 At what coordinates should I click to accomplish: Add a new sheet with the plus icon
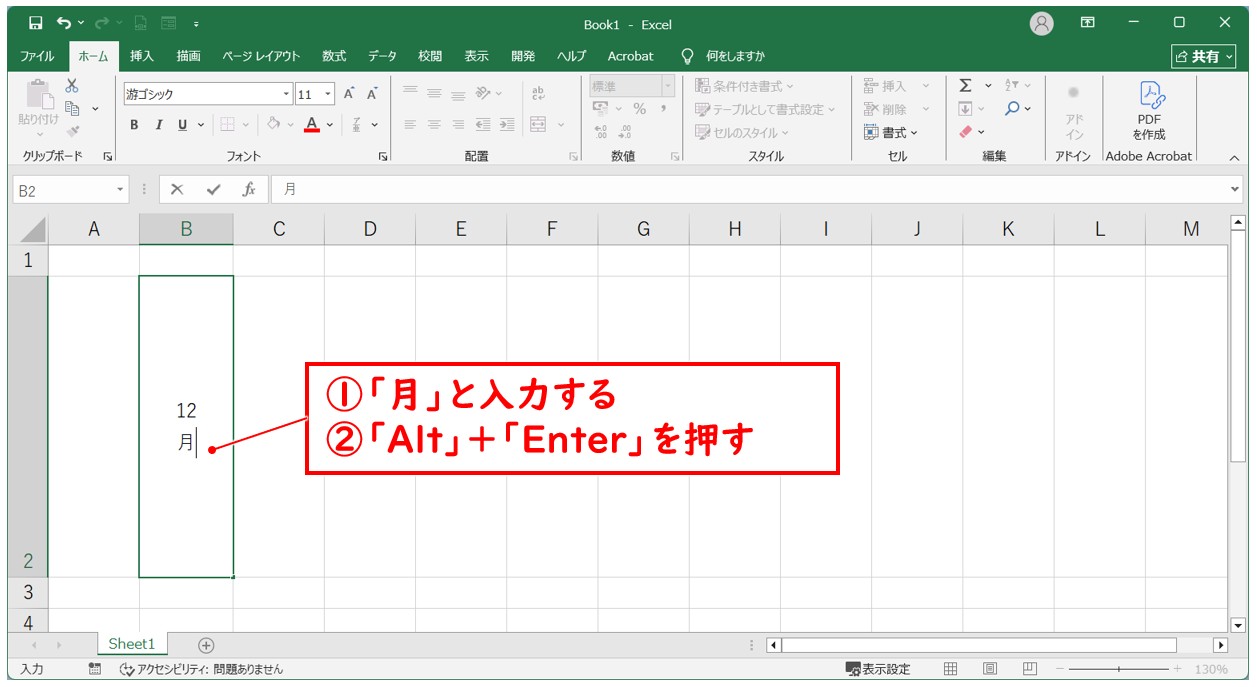pos(206,645)
